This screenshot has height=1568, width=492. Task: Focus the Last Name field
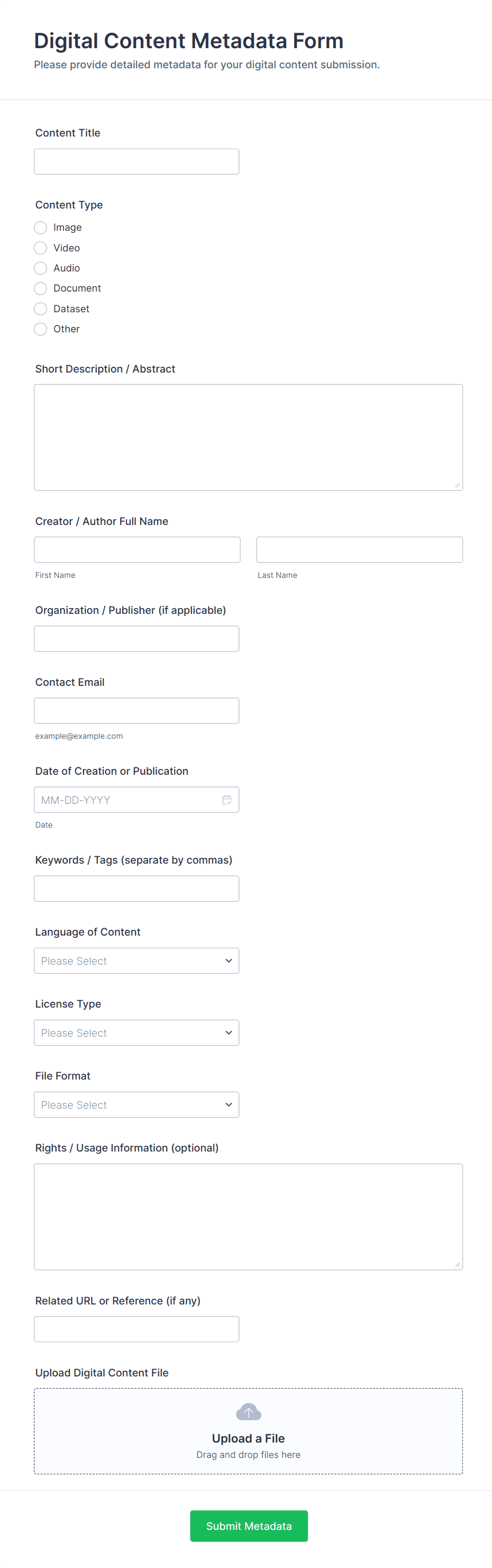(359, 549)
